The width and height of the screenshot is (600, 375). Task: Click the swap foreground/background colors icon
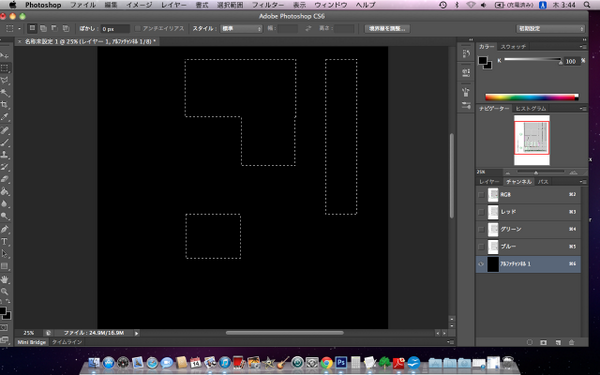pyautogui.click(x=8, y=302)
